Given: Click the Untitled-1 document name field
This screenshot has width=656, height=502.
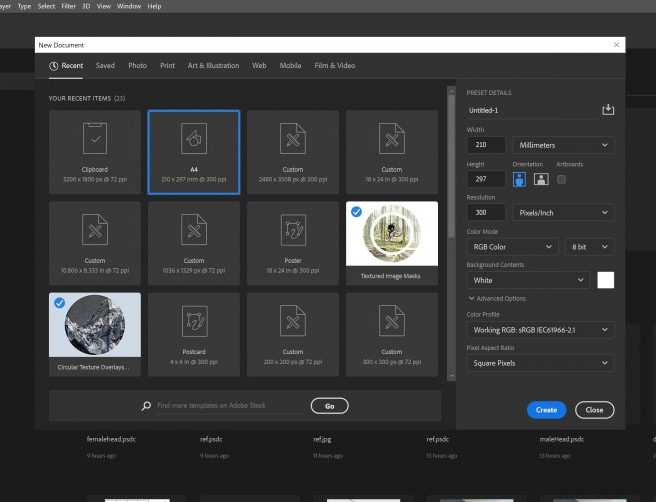Looking at the screenshot, I should tap(533, 110).
